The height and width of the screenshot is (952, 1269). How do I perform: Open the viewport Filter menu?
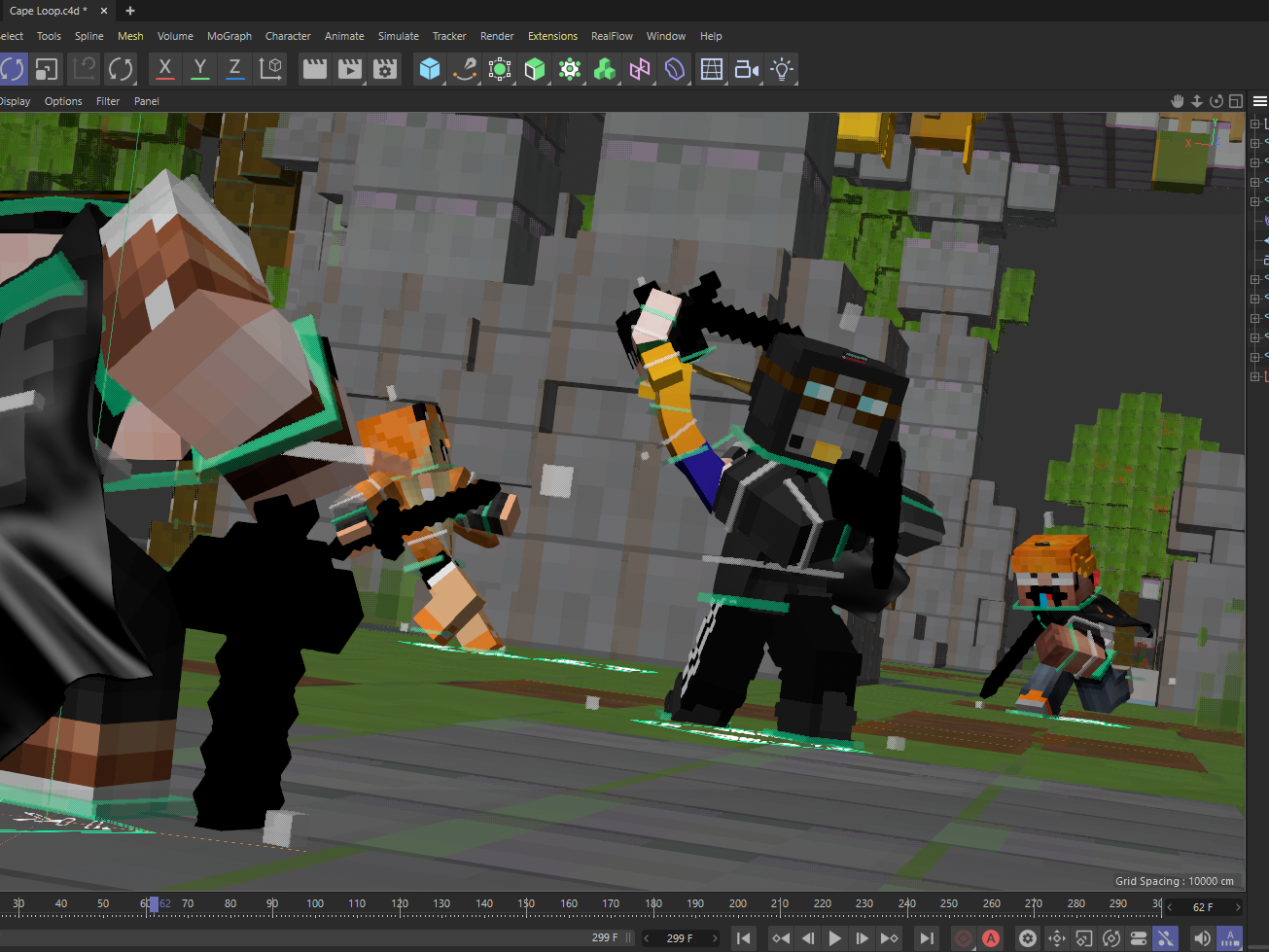108,101
